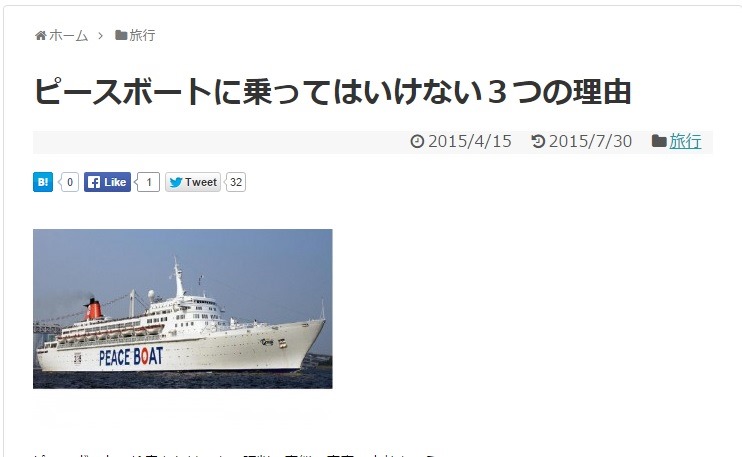Click the Facebook Like button
The width and height of the screenshot is (742, 457).
107,182
